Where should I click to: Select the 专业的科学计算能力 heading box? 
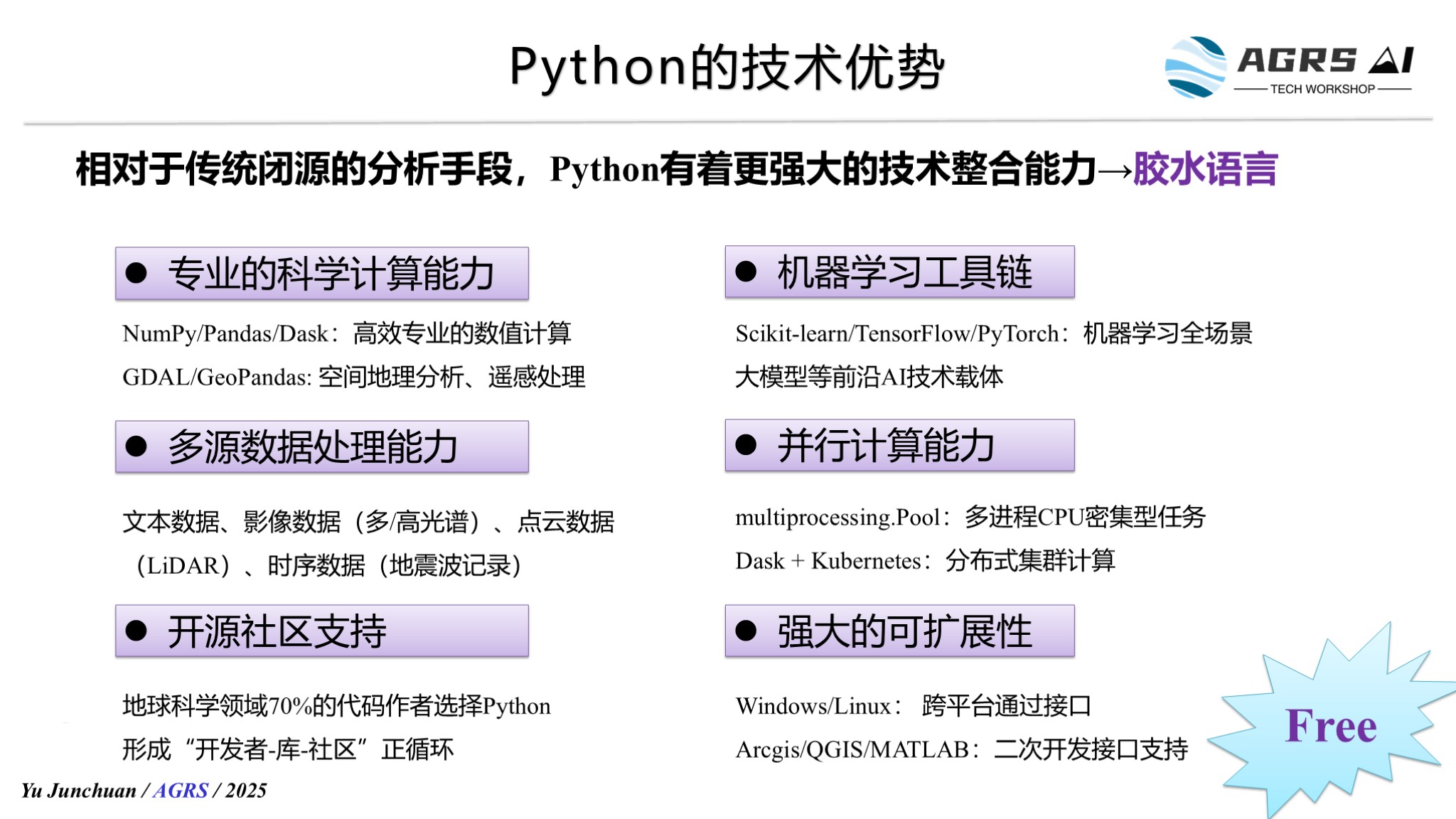[322, 273]
